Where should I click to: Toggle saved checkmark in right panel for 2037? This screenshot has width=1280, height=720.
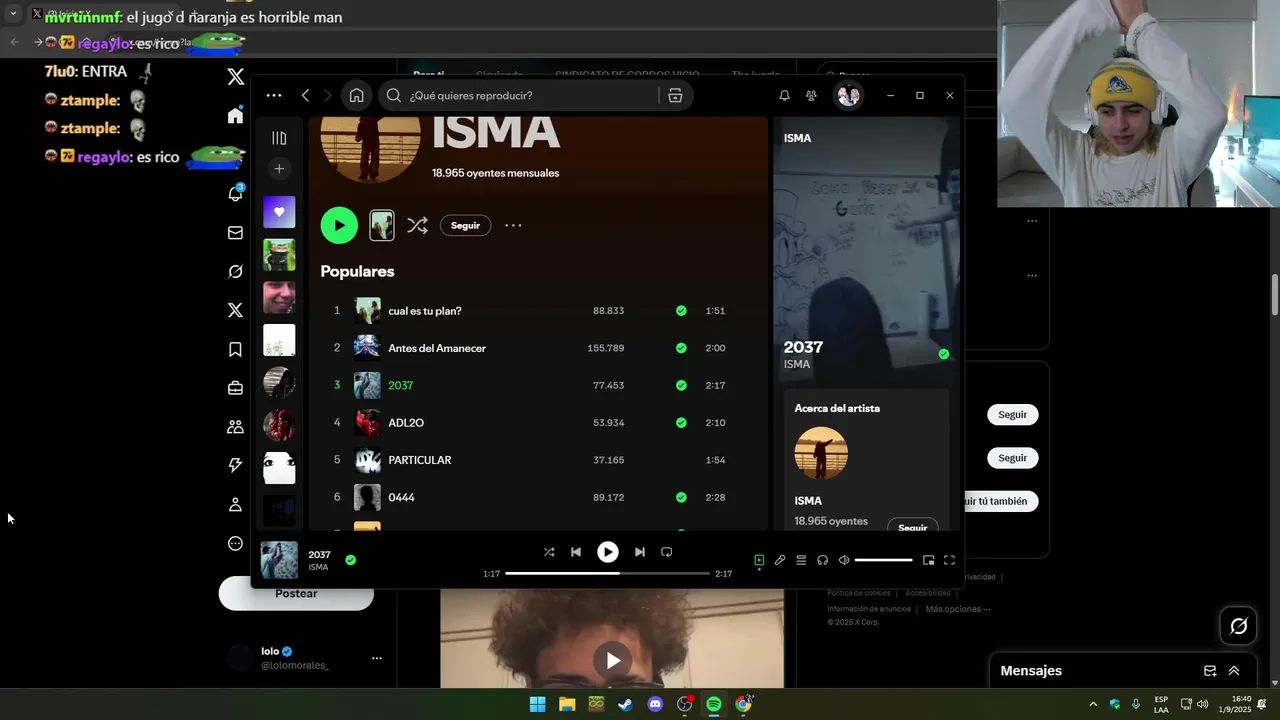click(x=944, y=354)
